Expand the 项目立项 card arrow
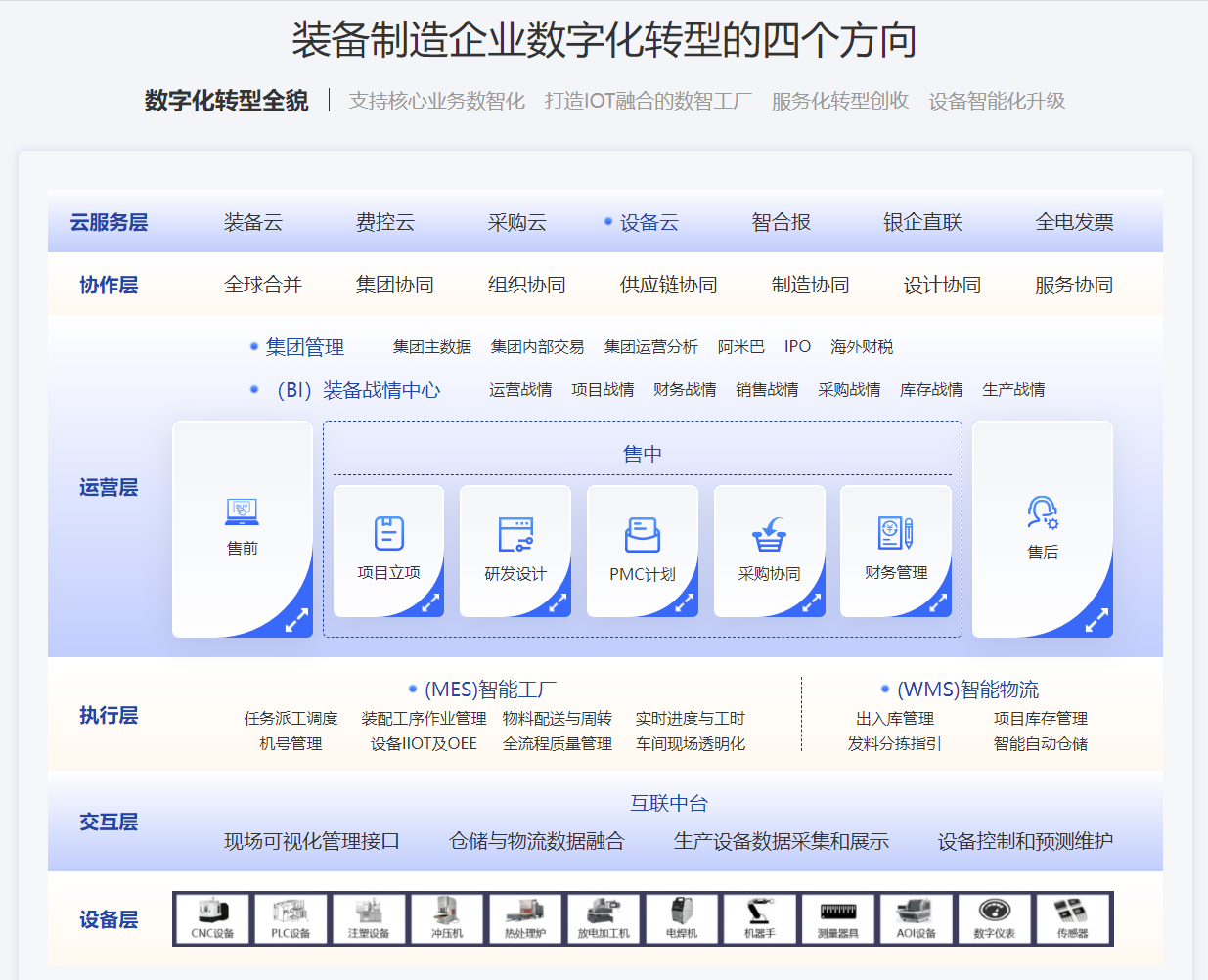Viewport: 1208px width, 980px height. tap(430, 603)
